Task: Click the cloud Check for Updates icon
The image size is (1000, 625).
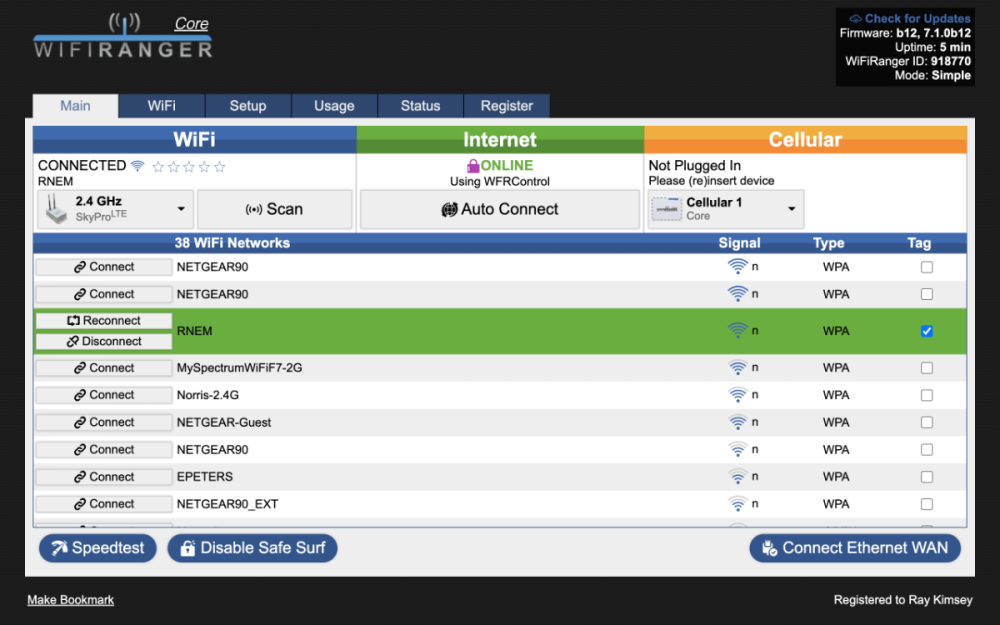Action: tap(855, 19)
